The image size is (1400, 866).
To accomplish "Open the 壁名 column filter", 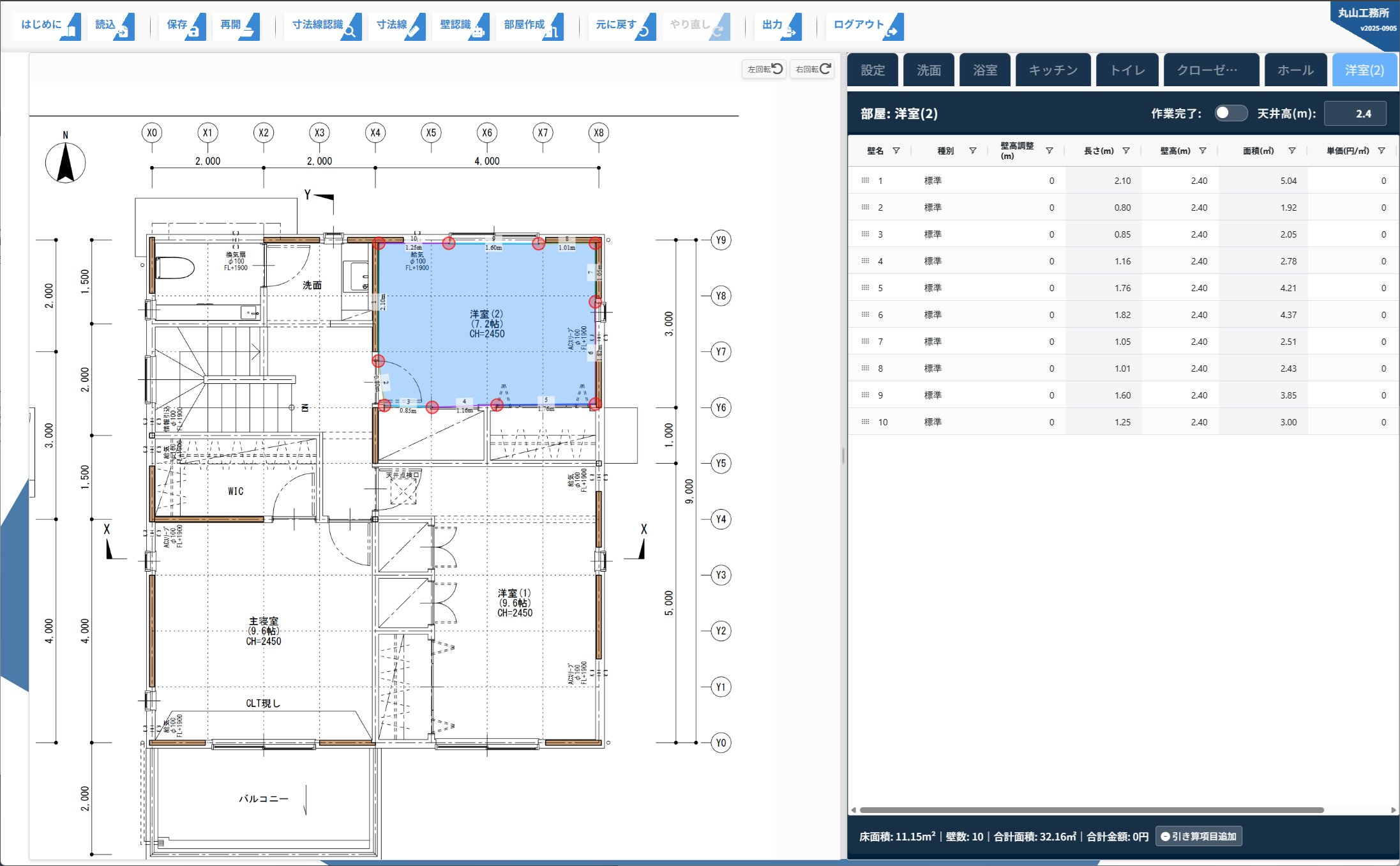I will (x=896, y=151).
